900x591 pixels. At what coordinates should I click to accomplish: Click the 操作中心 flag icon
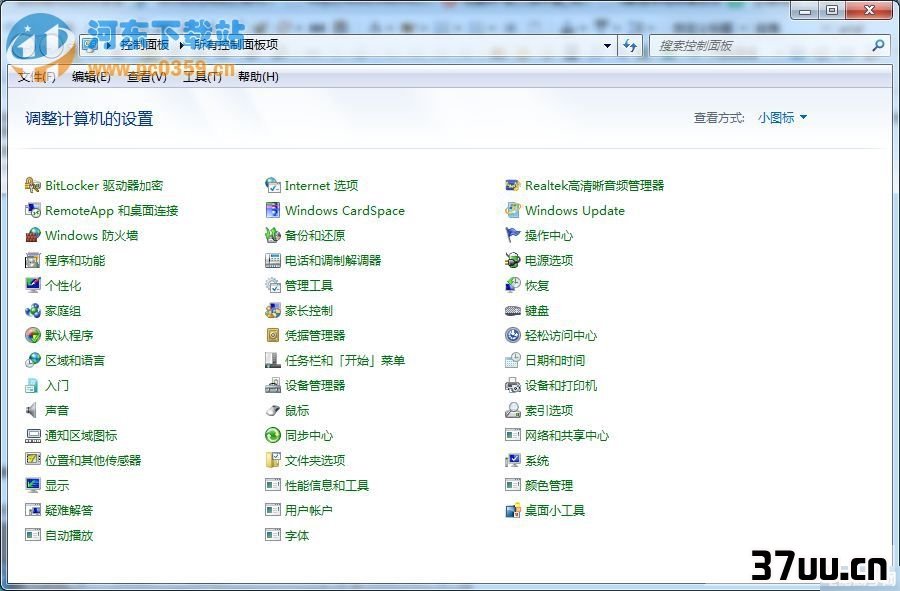pos(513,235)
